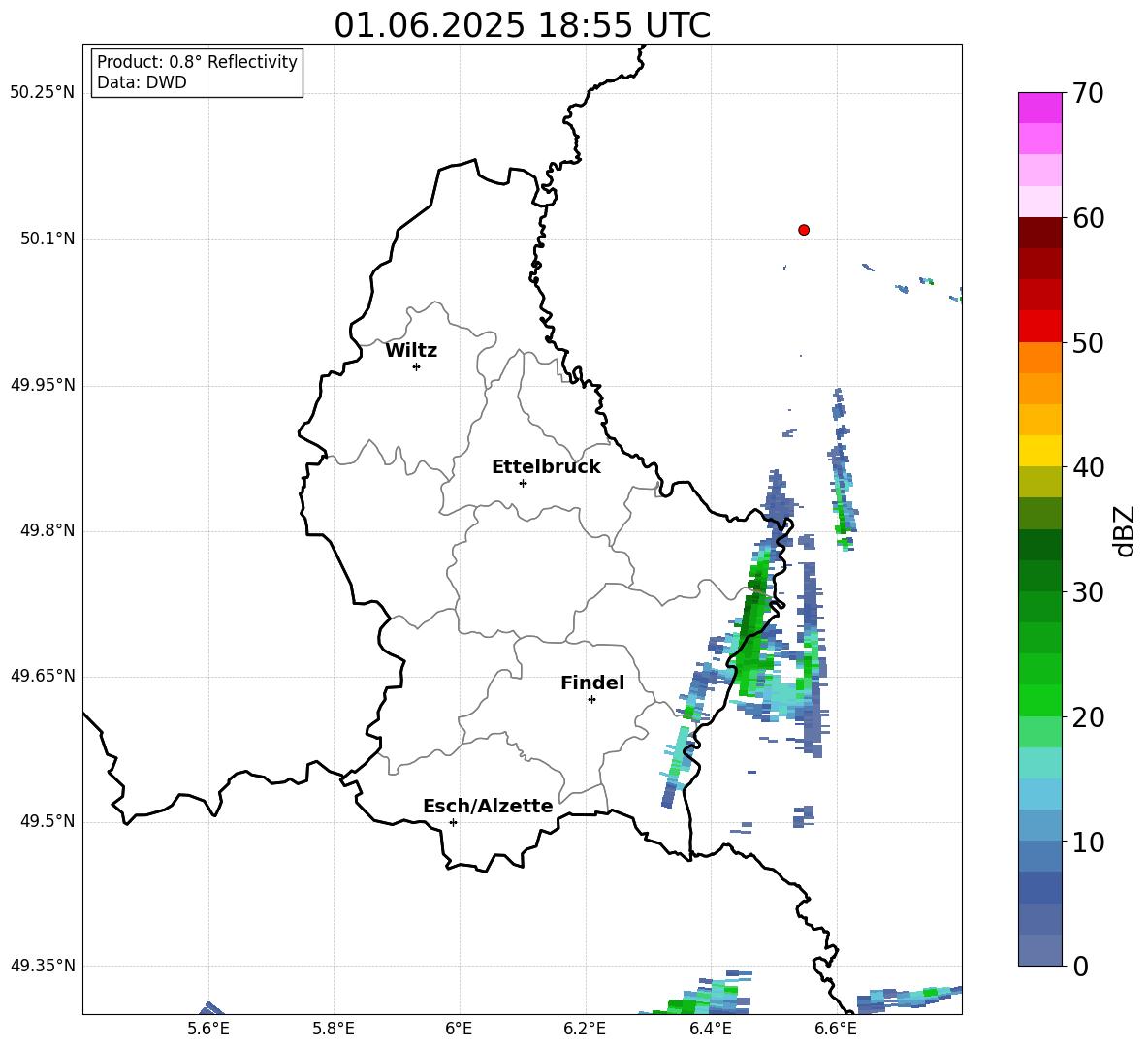The height and width of the screenshot is (1048, 1148).
Task: Click the Findel station label
Action: [592, 683]
